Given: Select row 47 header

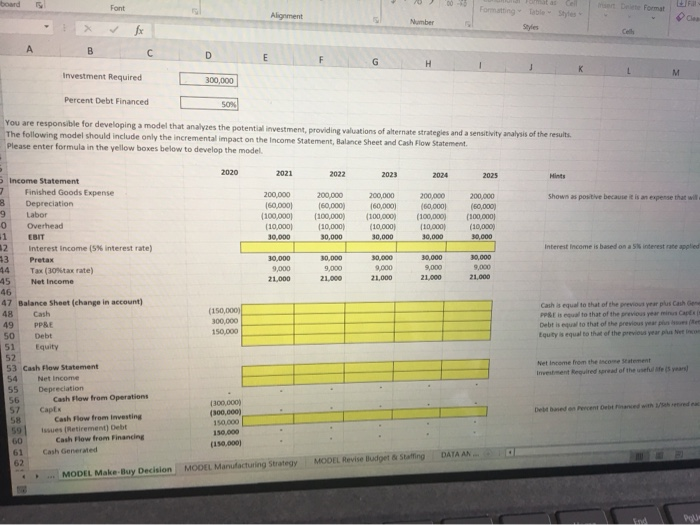Looking at the screenshot, I should tap(6, 303).
